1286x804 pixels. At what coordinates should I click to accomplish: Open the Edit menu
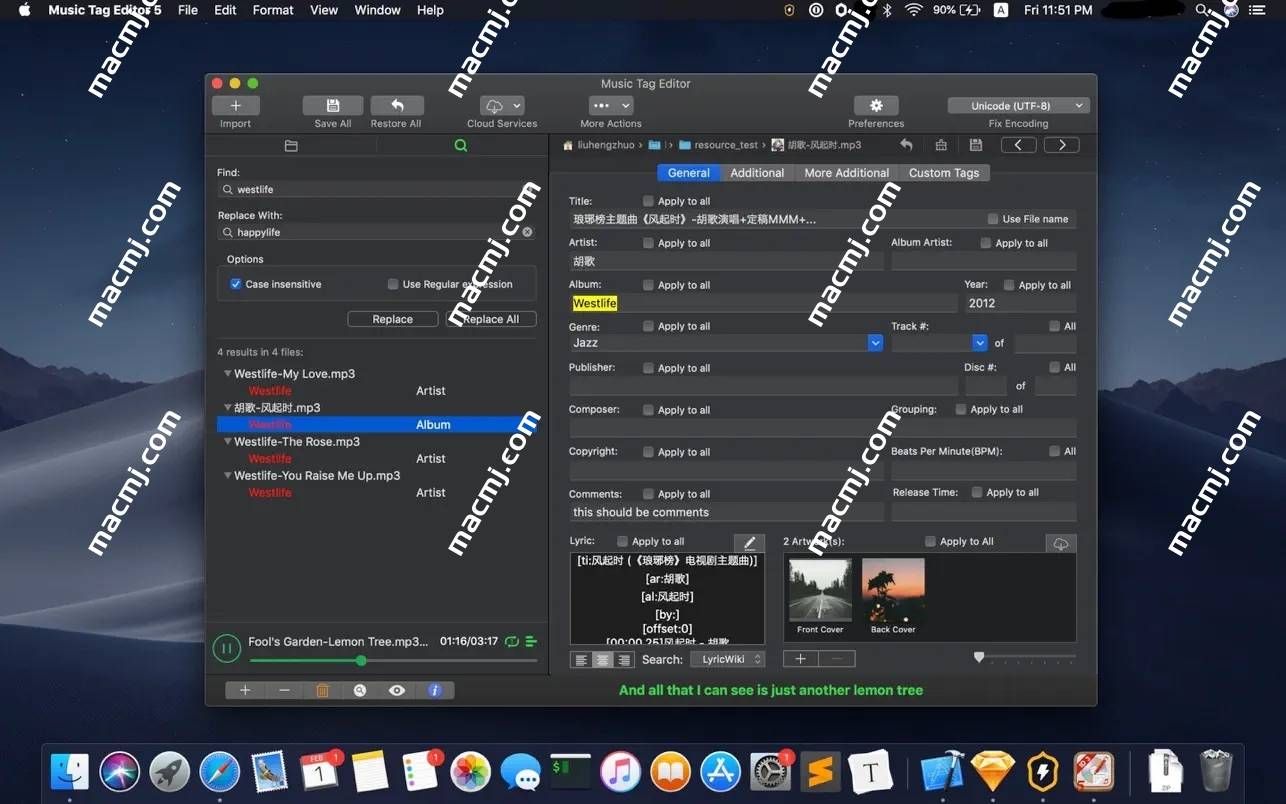[x=225, y=10]
